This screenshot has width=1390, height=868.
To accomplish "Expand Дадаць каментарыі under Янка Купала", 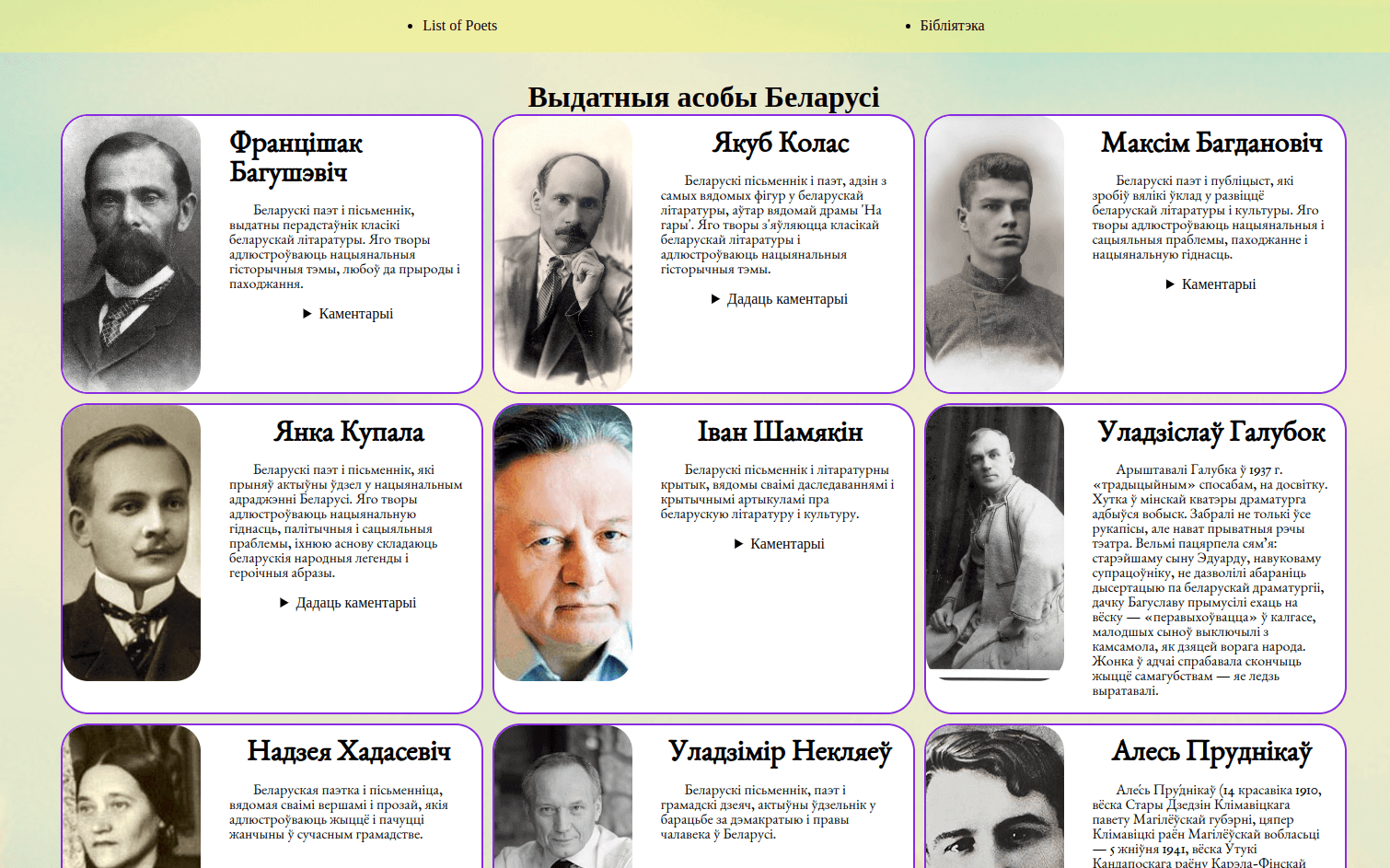I will point(348,603).
